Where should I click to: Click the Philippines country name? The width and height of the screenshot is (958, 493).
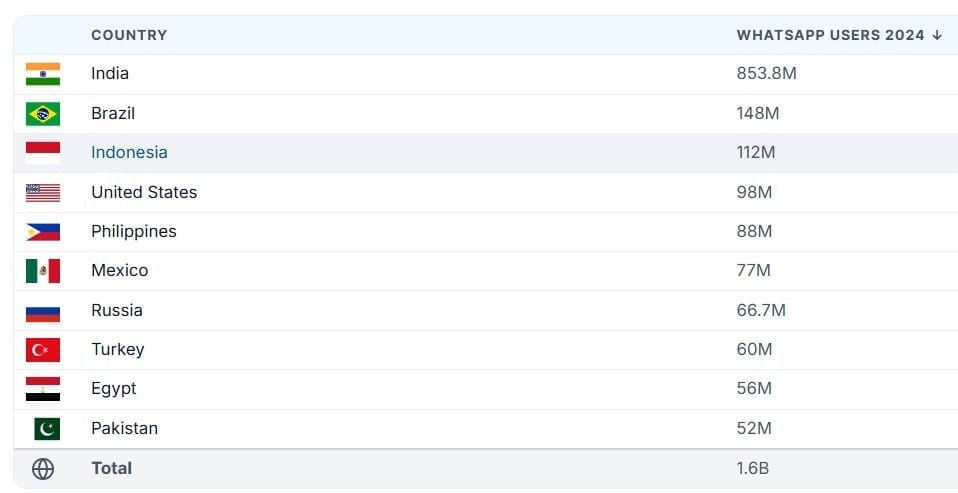click(x=134, y=232)
